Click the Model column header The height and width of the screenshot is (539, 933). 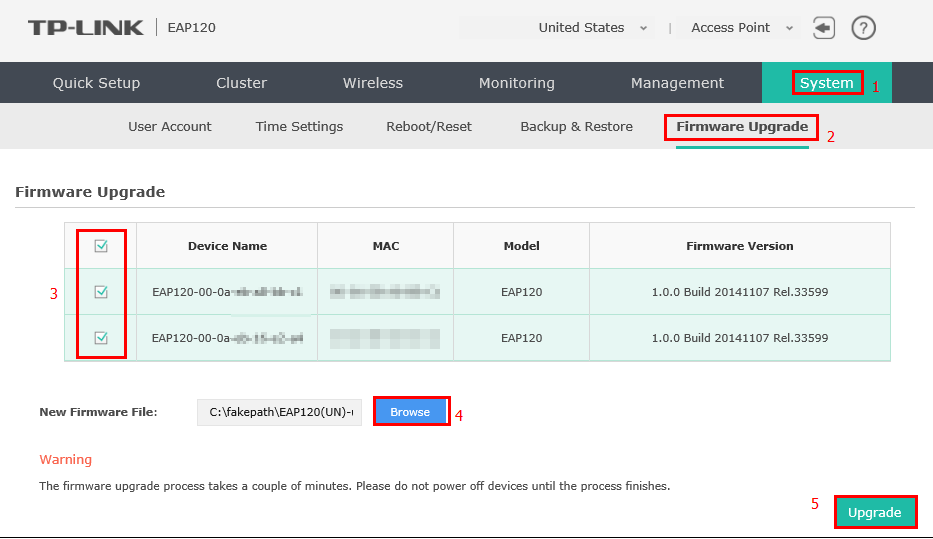pos(521,246)
